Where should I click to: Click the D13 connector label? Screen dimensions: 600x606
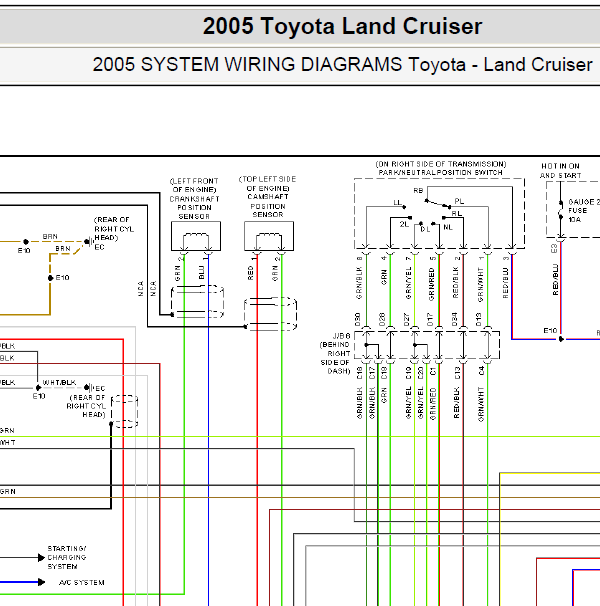click(x=479, y=319)
